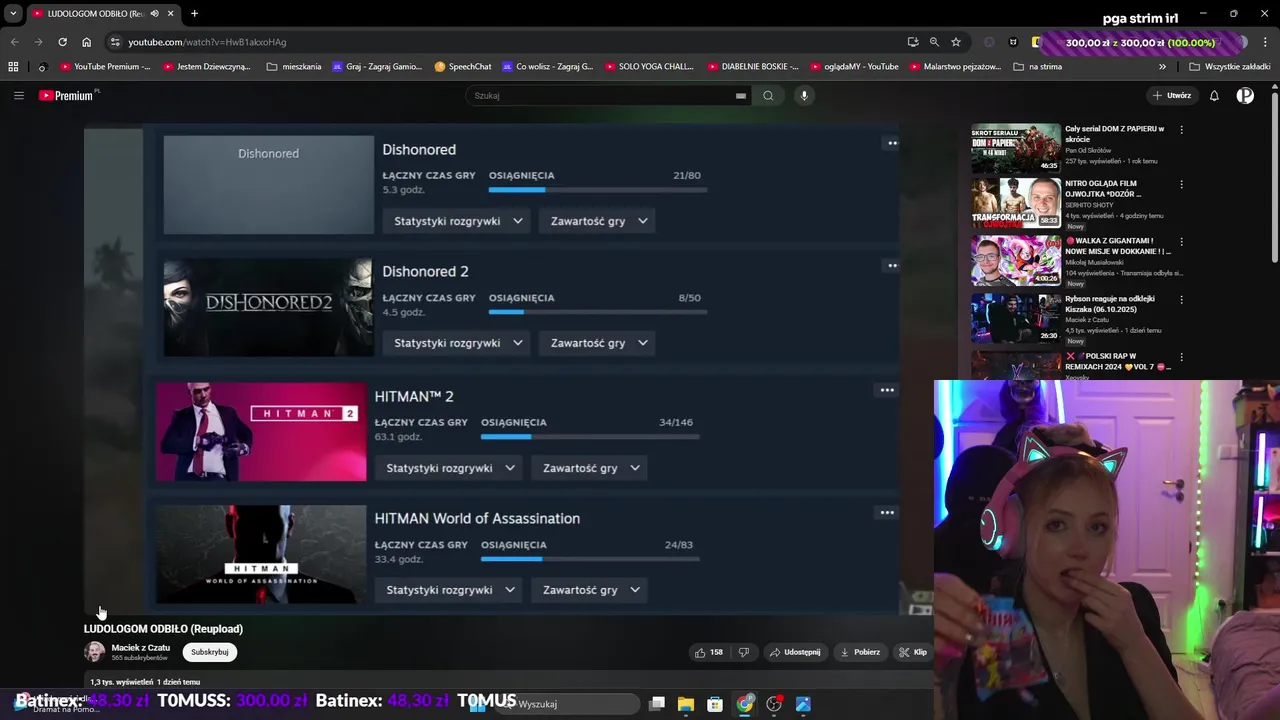Expand Statystyki rozgrywki for HITMAN World of Assassination
1280x720 pixels.
(x=450, y=590)
